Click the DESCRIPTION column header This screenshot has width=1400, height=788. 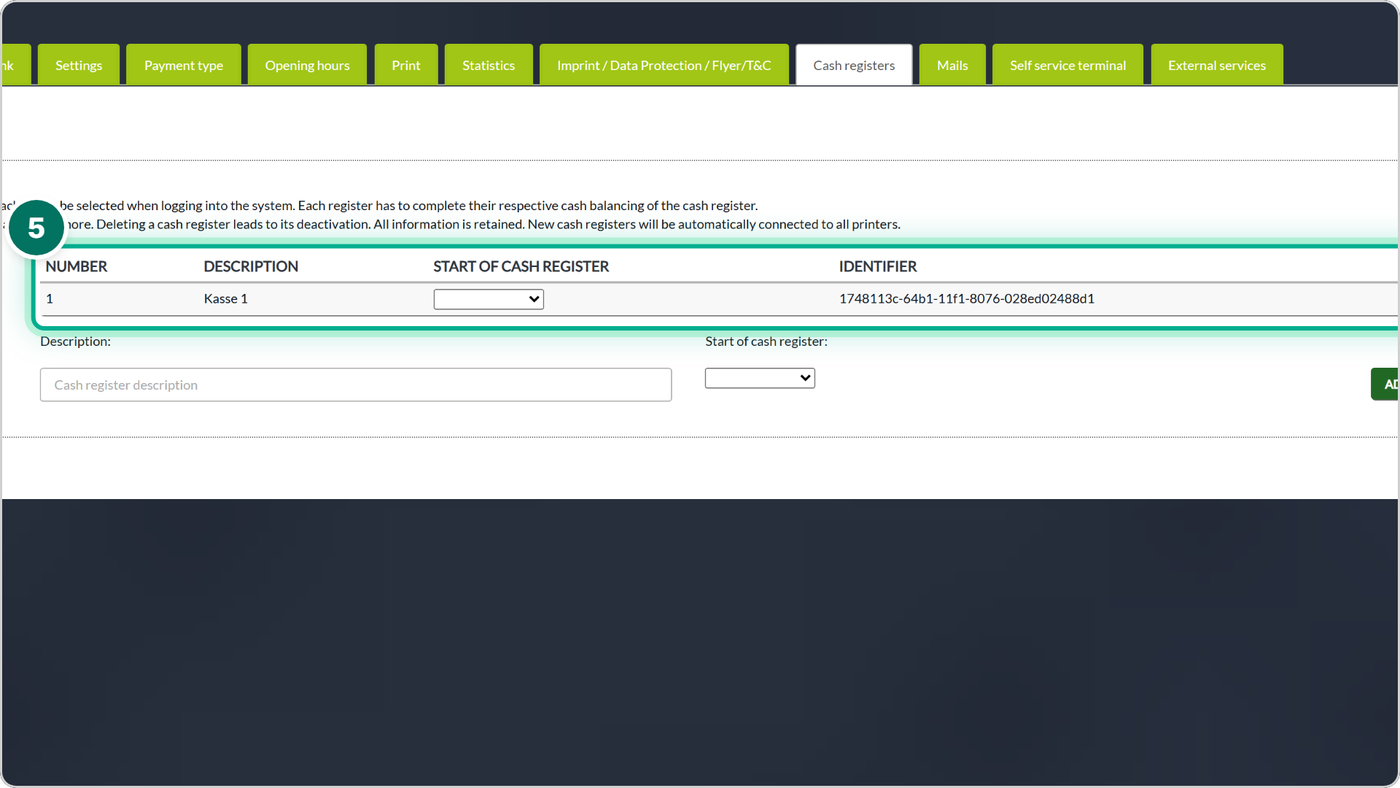[251, 266]
